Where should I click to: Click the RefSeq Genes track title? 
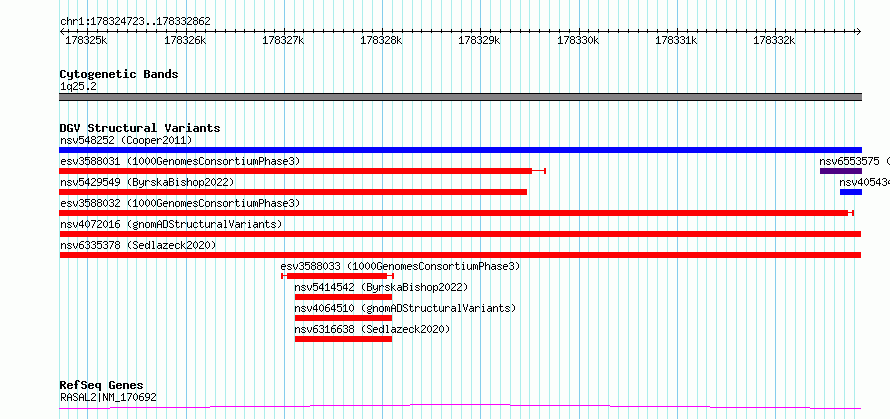point(102,386)
